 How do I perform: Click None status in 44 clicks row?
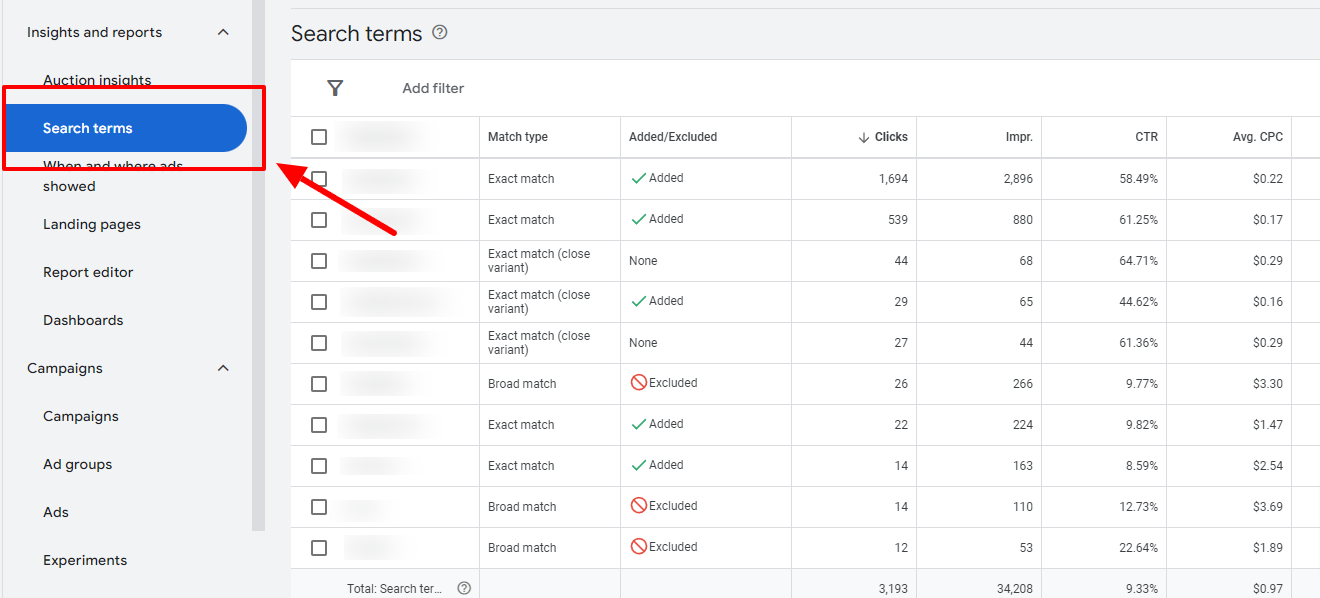(643, 261)
